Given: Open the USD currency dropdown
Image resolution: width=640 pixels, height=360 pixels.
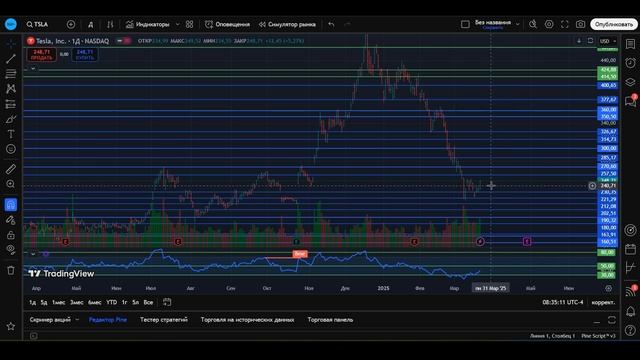Looking at the screenshot, I should (x=608, y=41).
